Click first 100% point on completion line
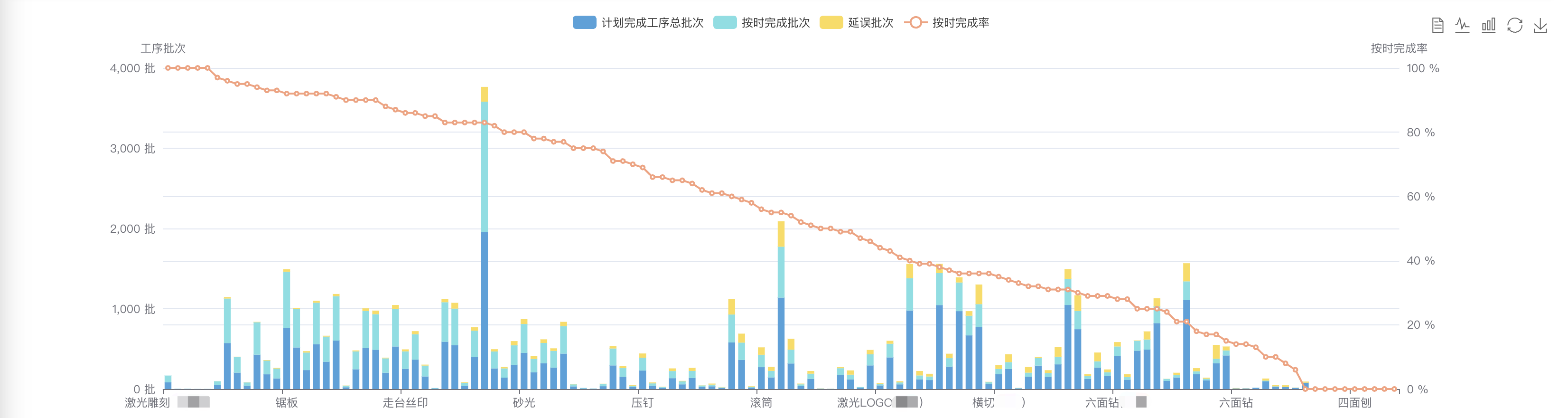This screenshot has width=1568, height=418. click(168, 68)
